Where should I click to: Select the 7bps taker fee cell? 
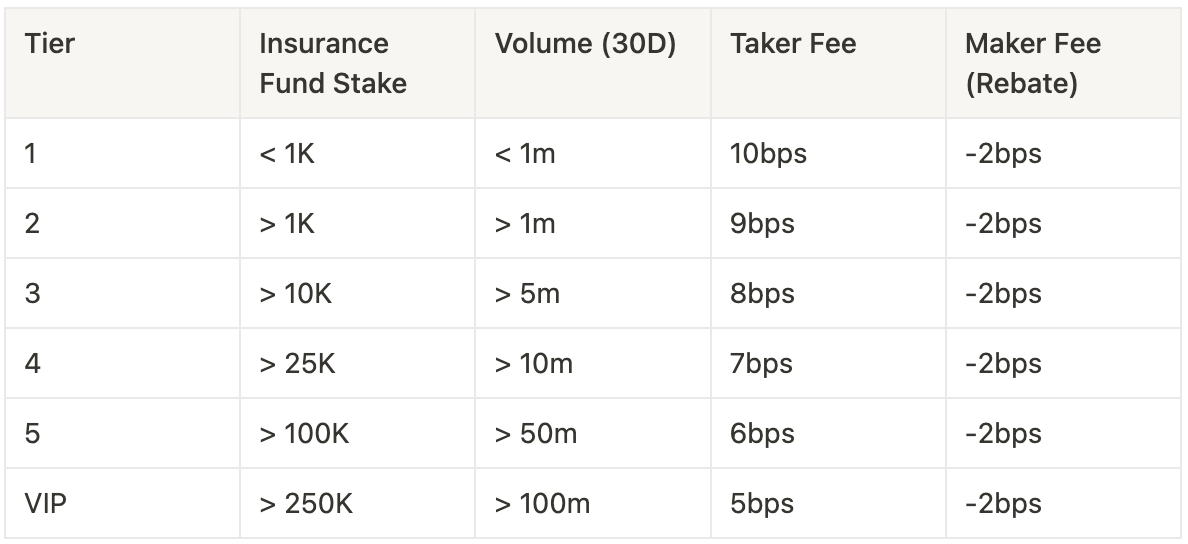point(762,364)
